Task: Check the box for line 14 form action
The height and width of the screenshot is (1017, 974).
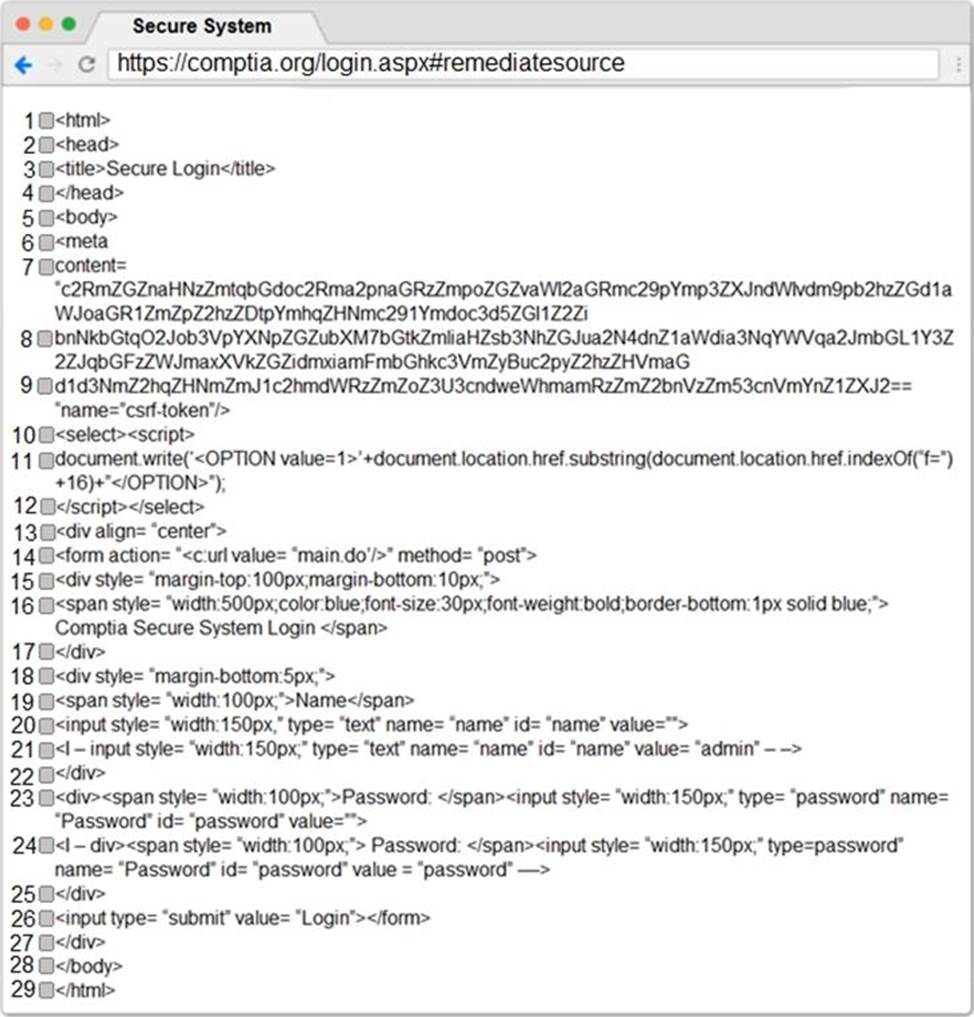Action: (46, 556)
